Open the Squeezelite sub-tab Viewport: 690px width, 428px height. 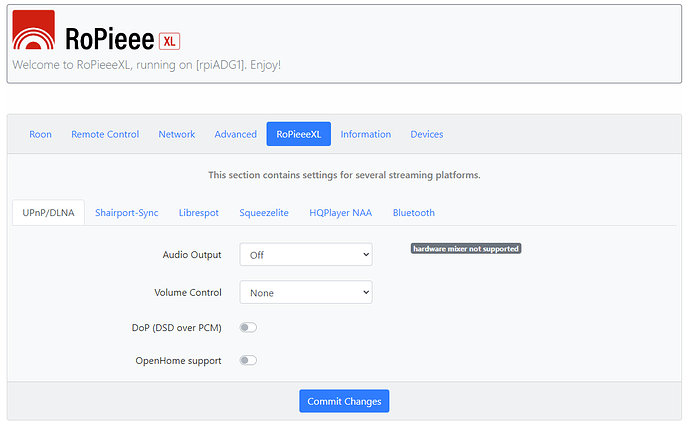[x=264, y=213]
